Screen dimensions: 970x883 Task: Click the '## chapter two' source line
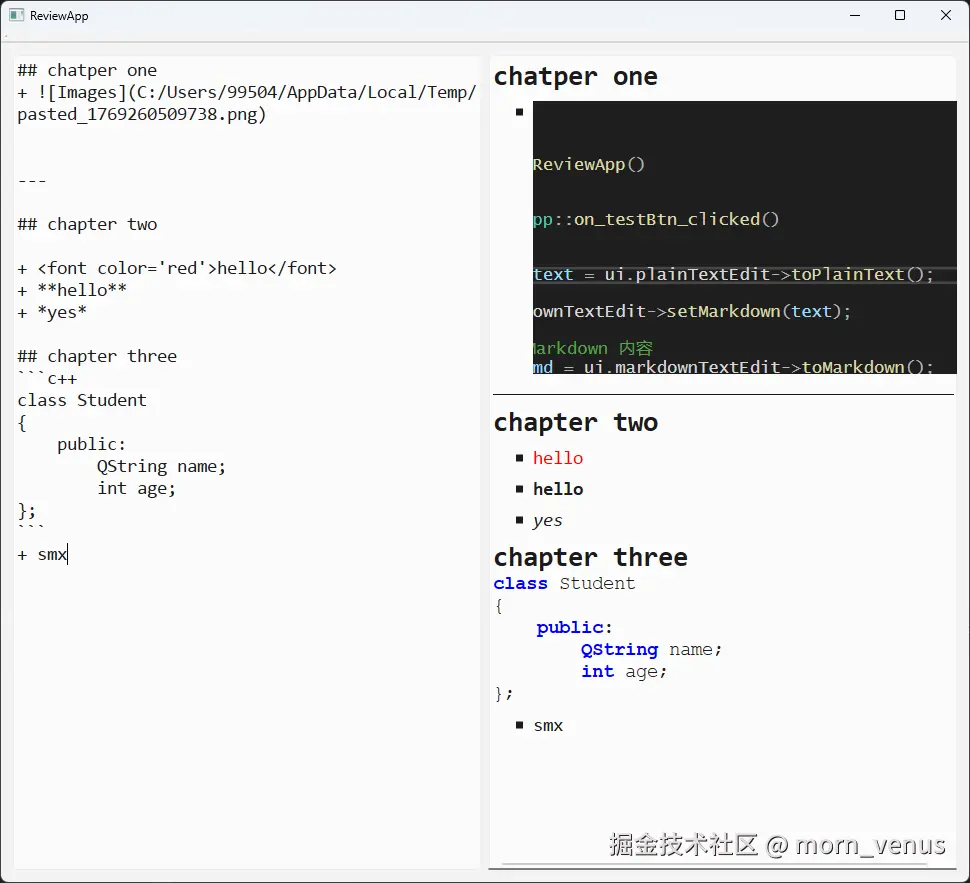tap(87, 224)
